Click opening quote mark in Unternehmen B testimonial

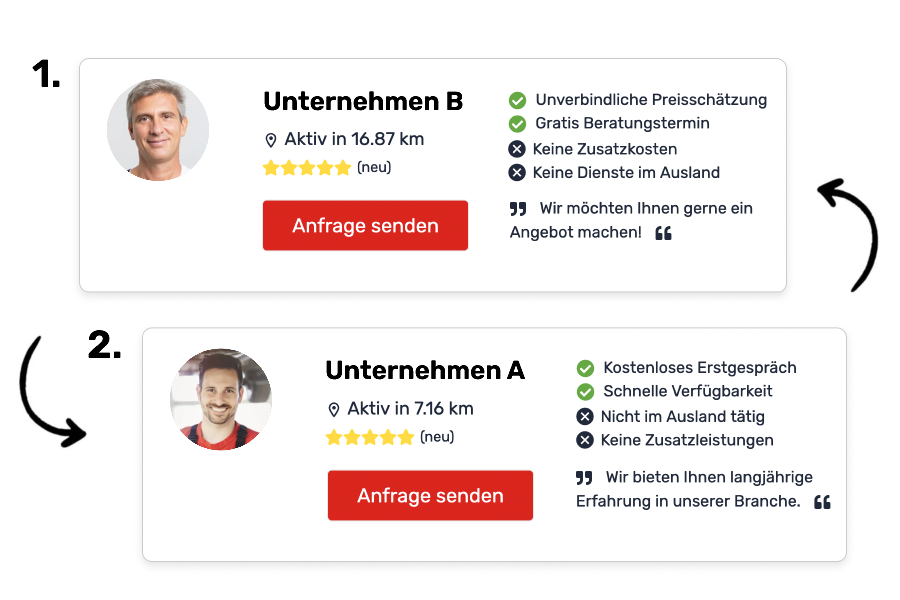coord(518,209)
